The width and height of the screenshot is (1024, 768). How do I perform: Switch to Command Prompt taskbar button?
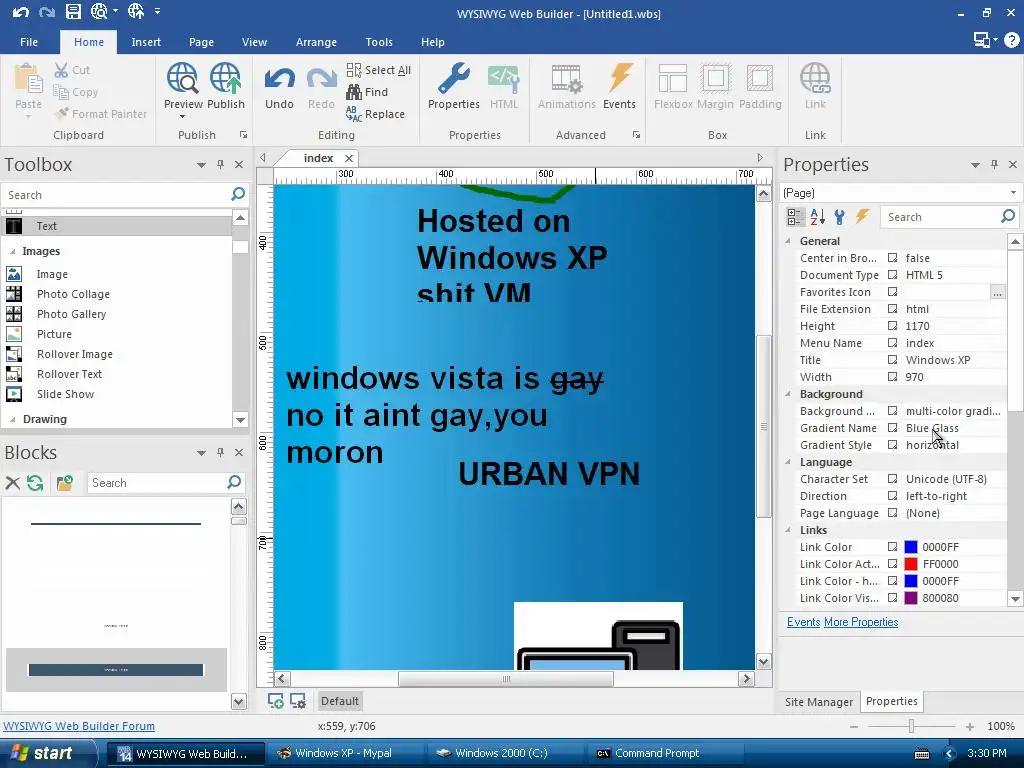pyautogui.click(x=665, y=753)
